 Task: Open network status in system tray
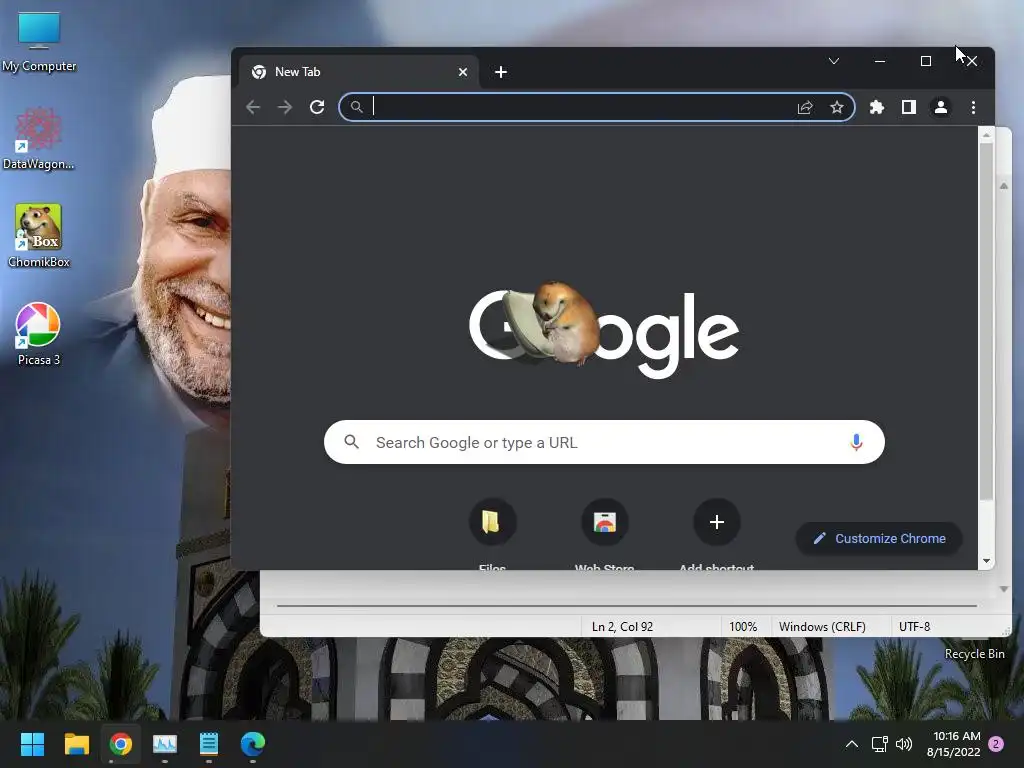coord(880,744)
